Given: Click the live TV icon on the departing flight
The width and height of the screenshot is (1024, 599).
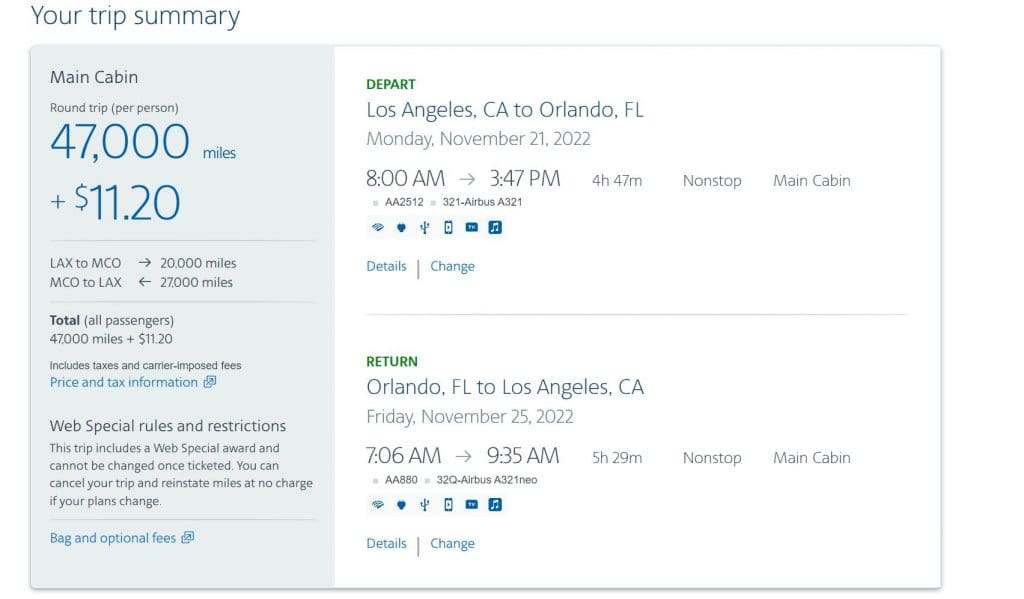Looking at the screenshot, I should [472, 227].
